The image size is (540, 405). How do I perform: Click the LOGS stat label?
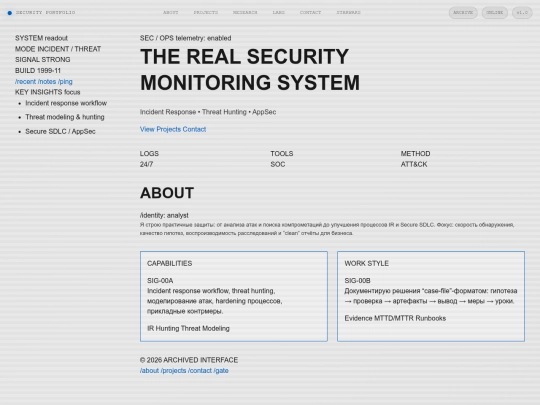tap(149, 154)
